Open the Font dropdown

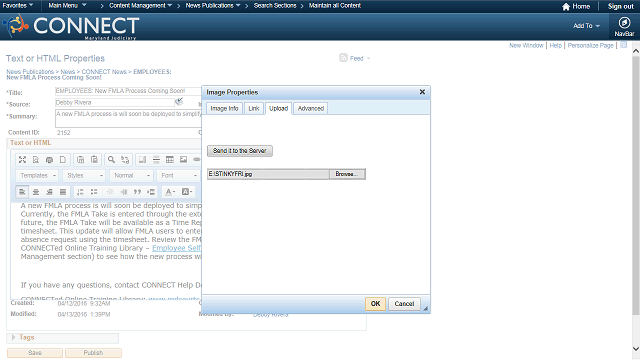point(178,176)
